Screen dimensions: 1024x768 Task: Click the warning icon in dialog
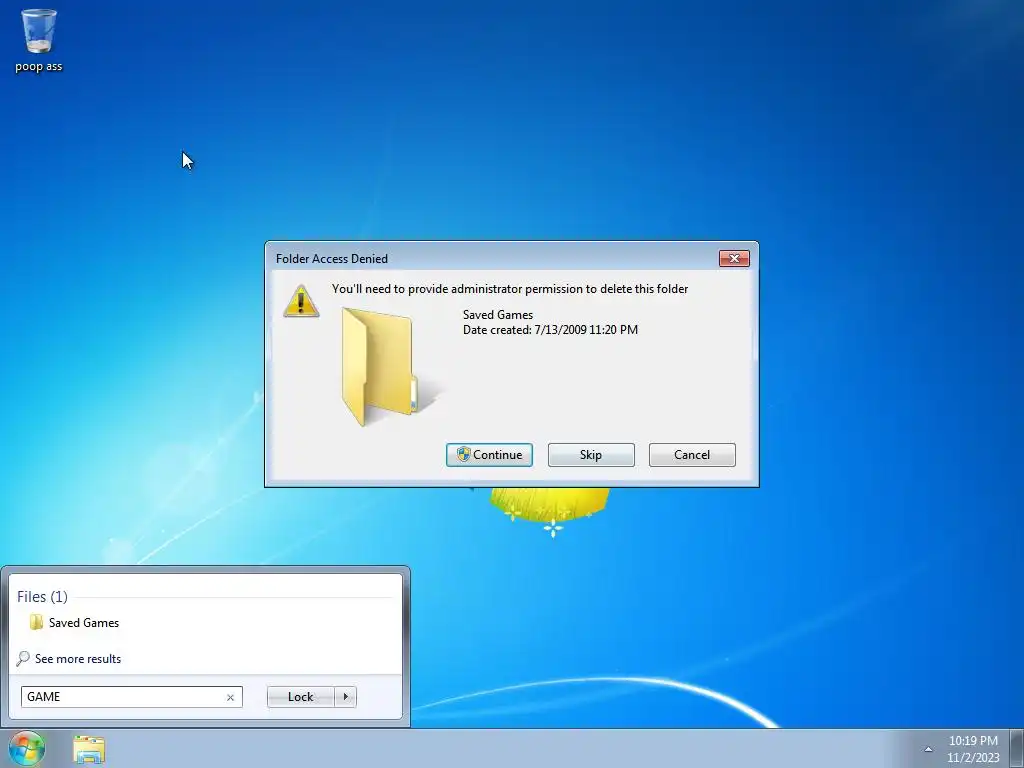point(300,301)
